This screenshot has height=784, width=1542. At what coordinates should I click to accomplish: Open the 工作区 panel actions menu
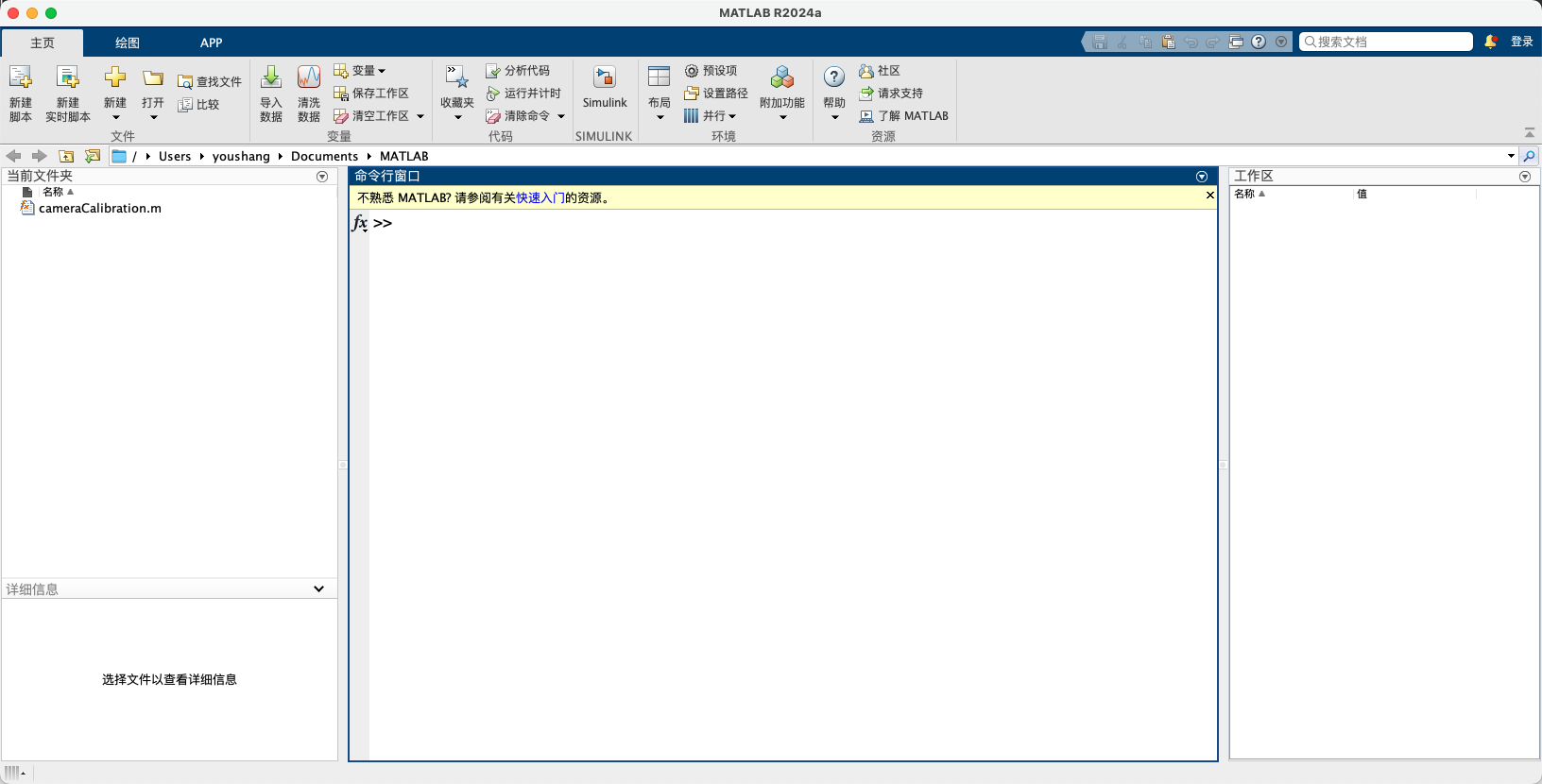click(1525, 177)
